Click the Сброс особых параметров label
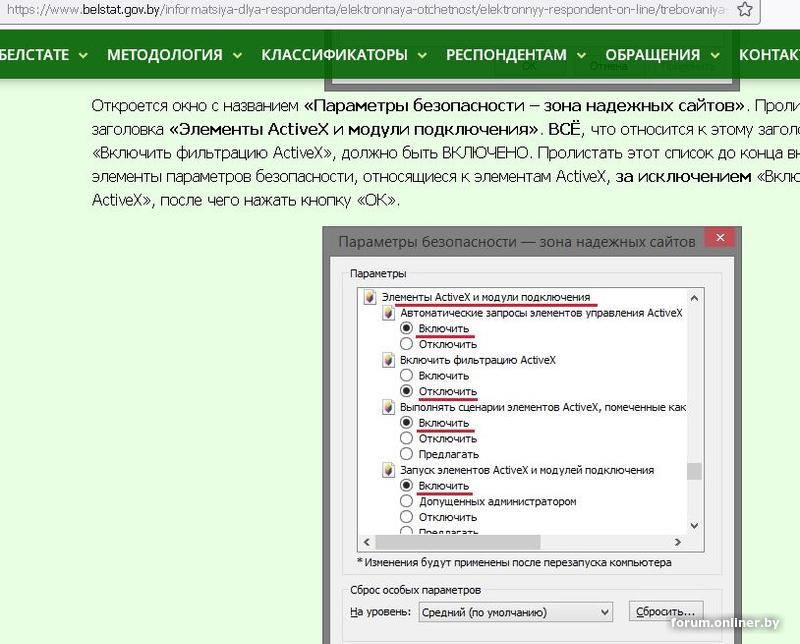The height and width of the screenshot is (644, 800). coord(415,590)
